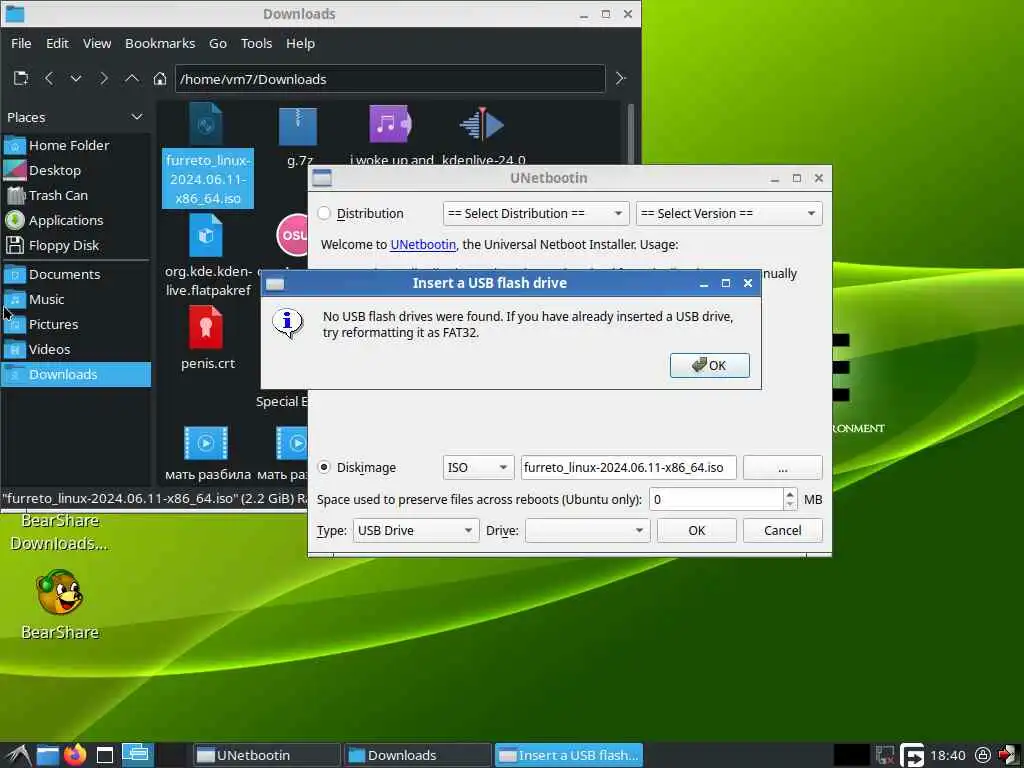Open the Type USB Drive dropdown
Screen dimensions: 1024x768
pos(416,530)
